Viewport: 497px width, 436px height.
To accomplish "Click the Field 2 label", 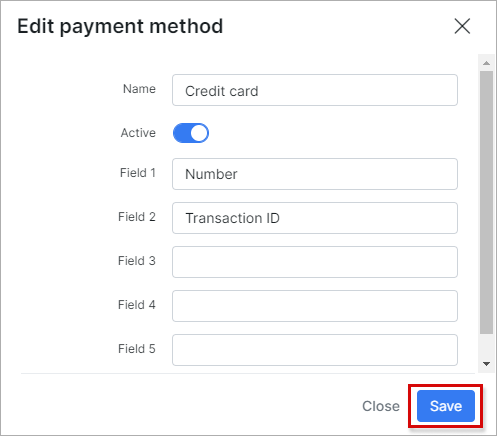I will click(x=137, y=217).
